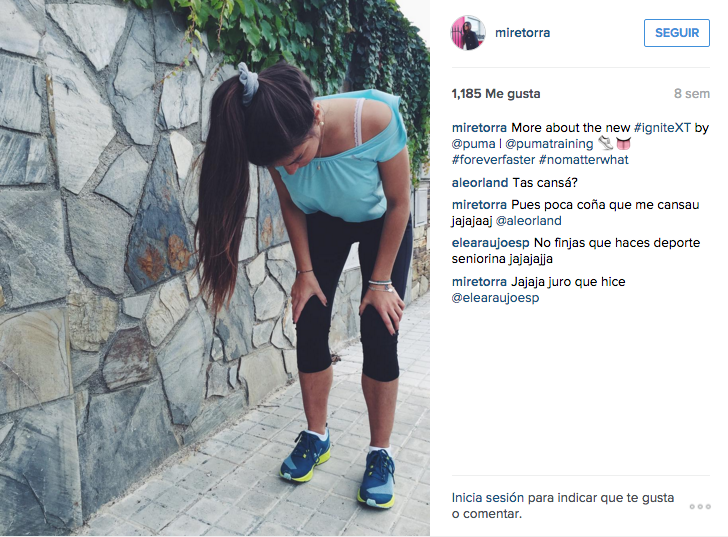The height and width of the screenshot is (537, 728).
Task: Visit the @puma mention link
Action: point(473,144)
